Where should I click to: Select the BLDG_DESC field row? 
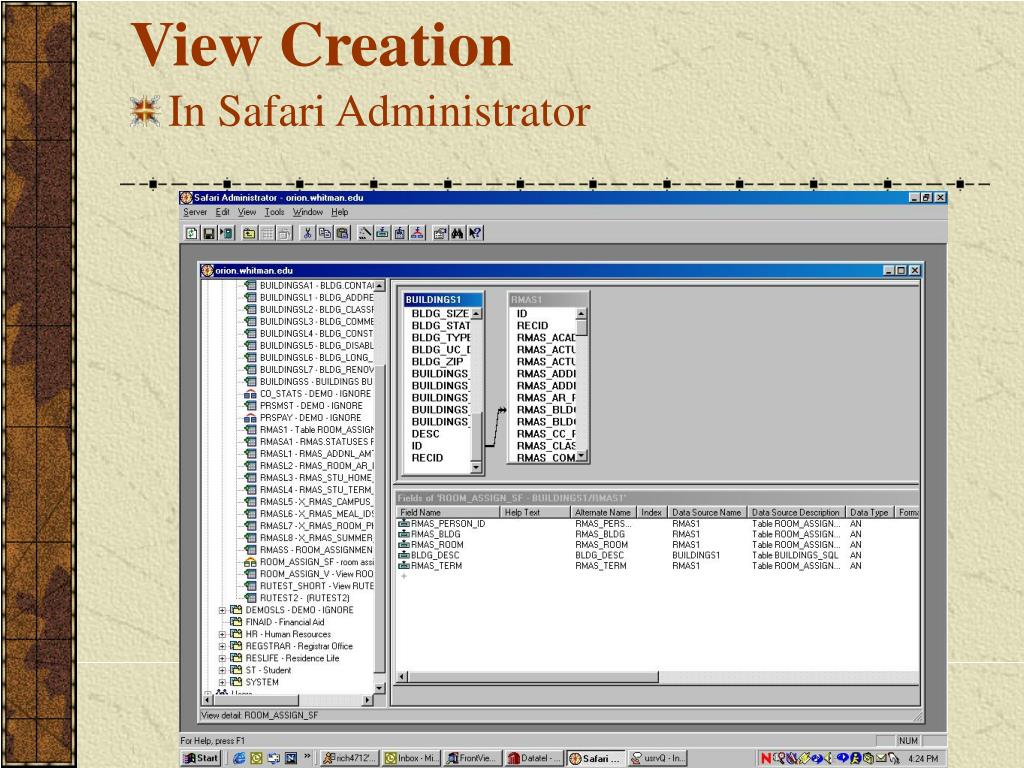pyautogui.click(x=658, y=555)
